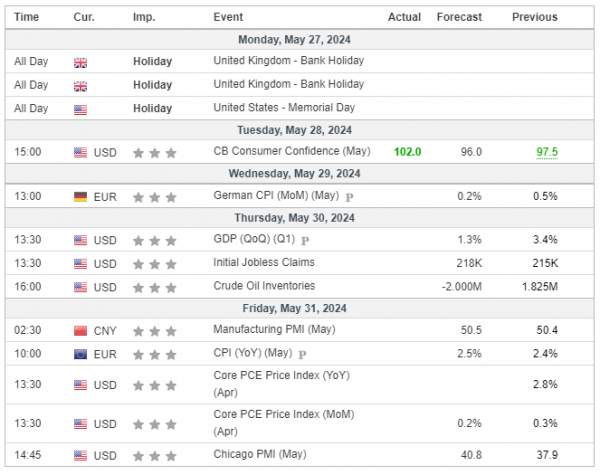The height and width of the screenshot is (475, 600).
Task: Click the Event column header
Action: [228, 17]
